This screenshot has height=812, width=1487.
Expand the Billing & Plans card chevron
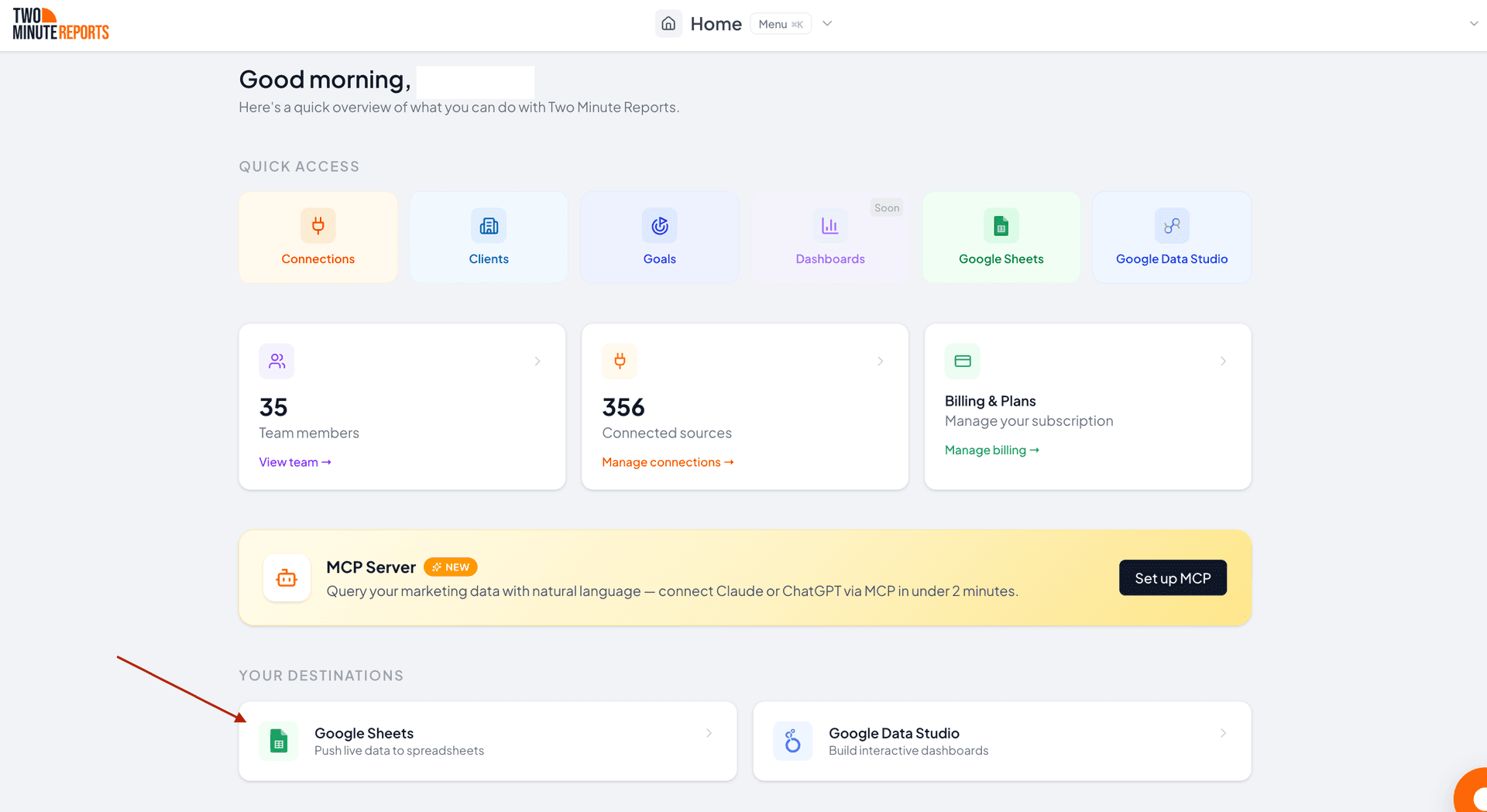point(1224,361)
